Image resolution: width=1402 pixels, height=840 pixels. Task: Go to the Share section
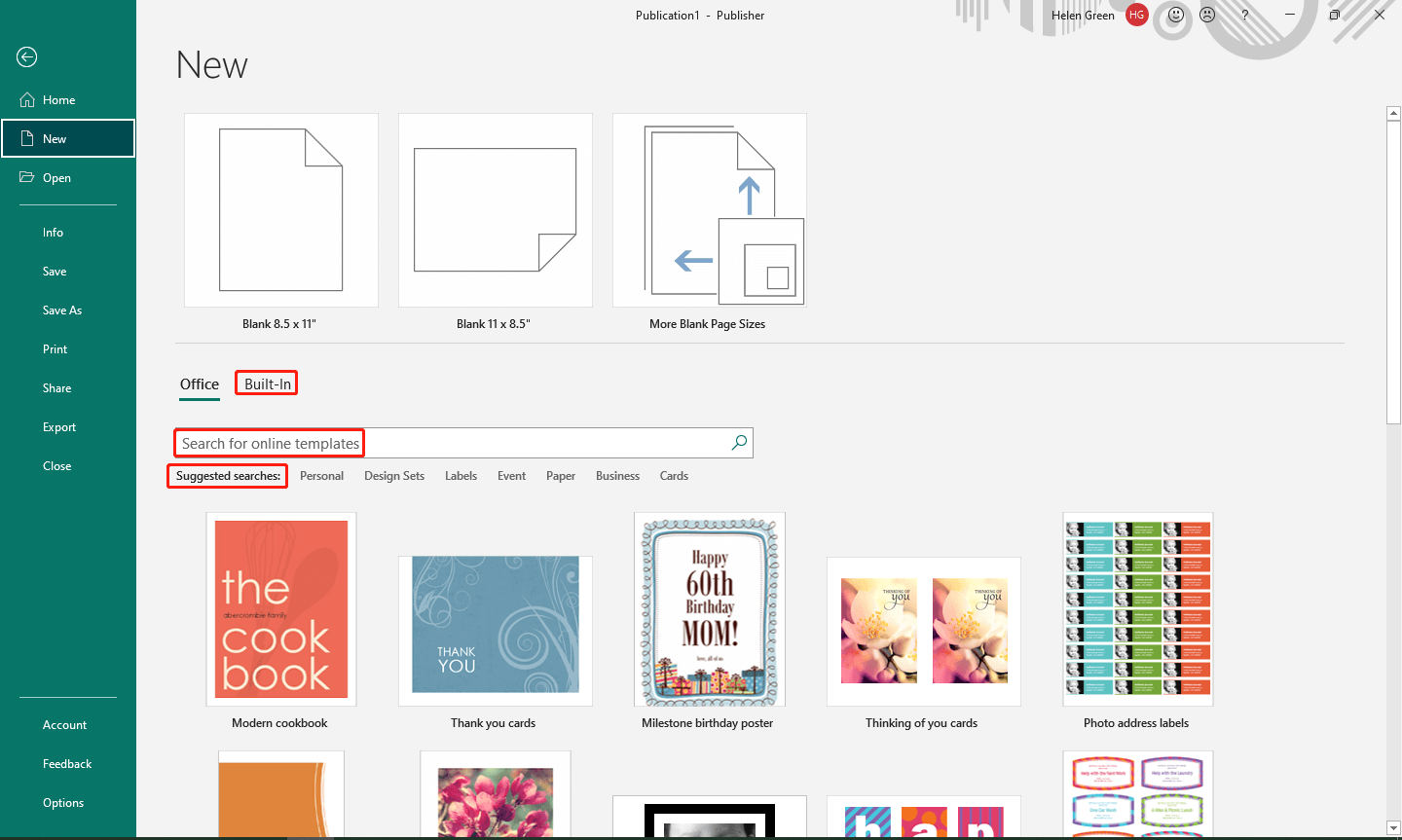[57, 388]
